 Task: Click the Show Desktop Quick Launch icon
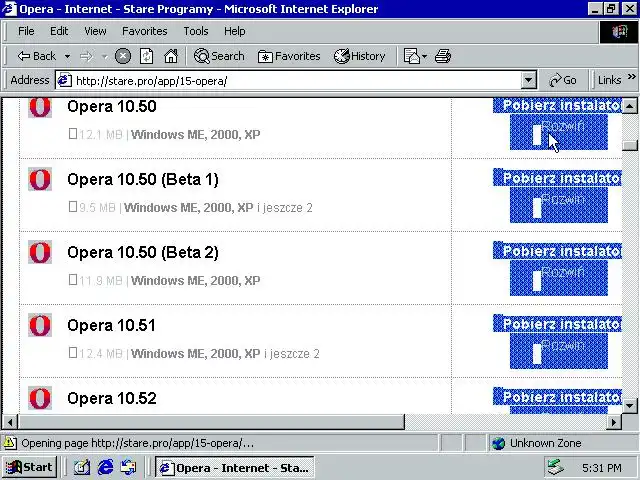point(82,467)
